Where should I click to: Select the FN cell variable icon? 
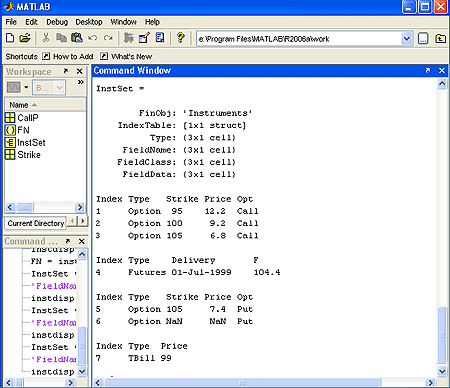click(10, 130)
